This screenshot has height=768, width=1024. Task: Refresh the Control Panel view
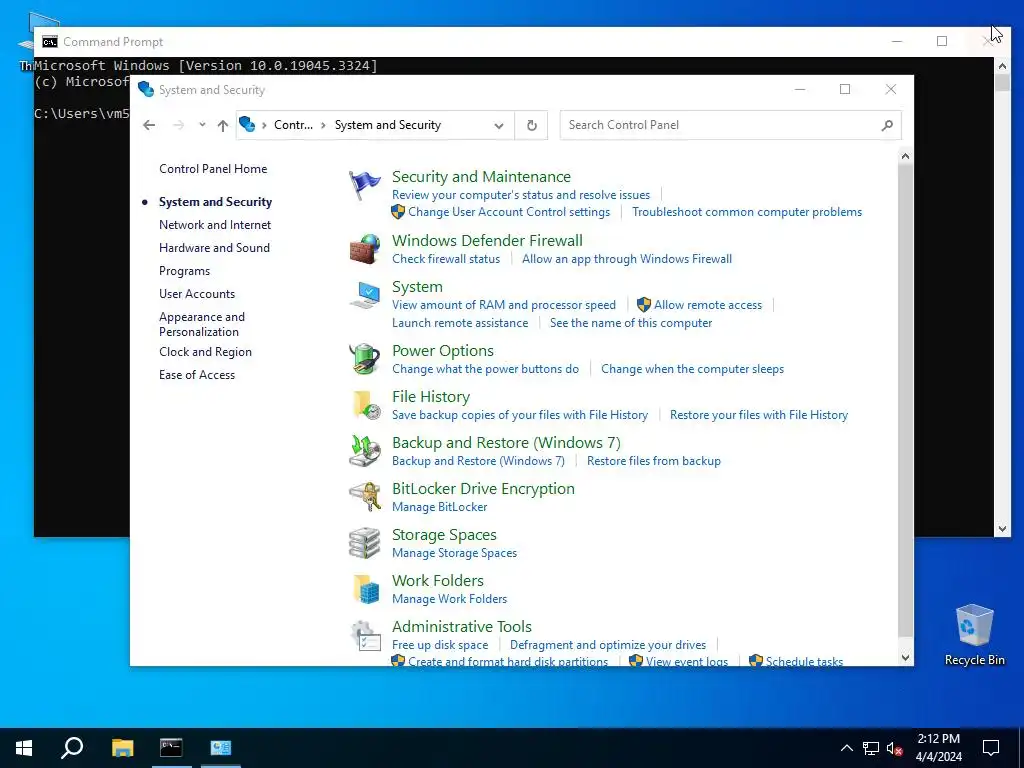point(532,125)
